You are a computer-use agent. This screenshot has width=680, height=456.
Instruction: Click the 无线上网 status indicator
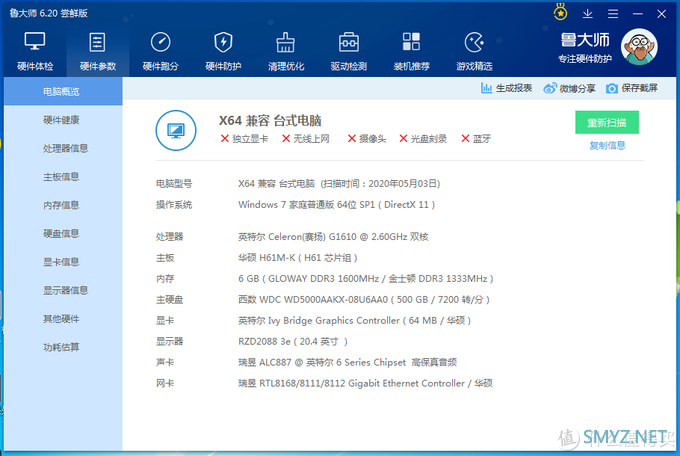point(305,139)
